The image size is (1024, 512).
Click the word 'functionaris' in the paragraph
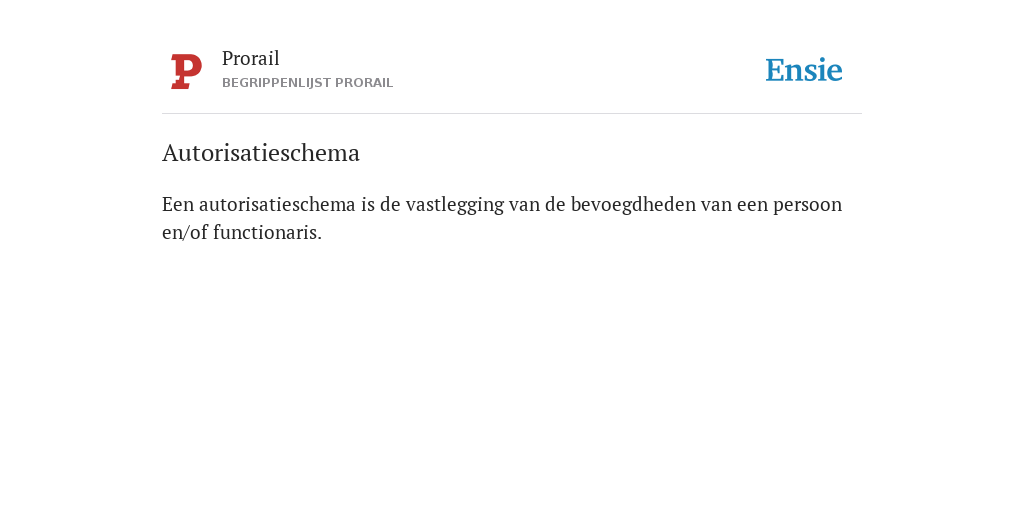[x=265, y=232]
